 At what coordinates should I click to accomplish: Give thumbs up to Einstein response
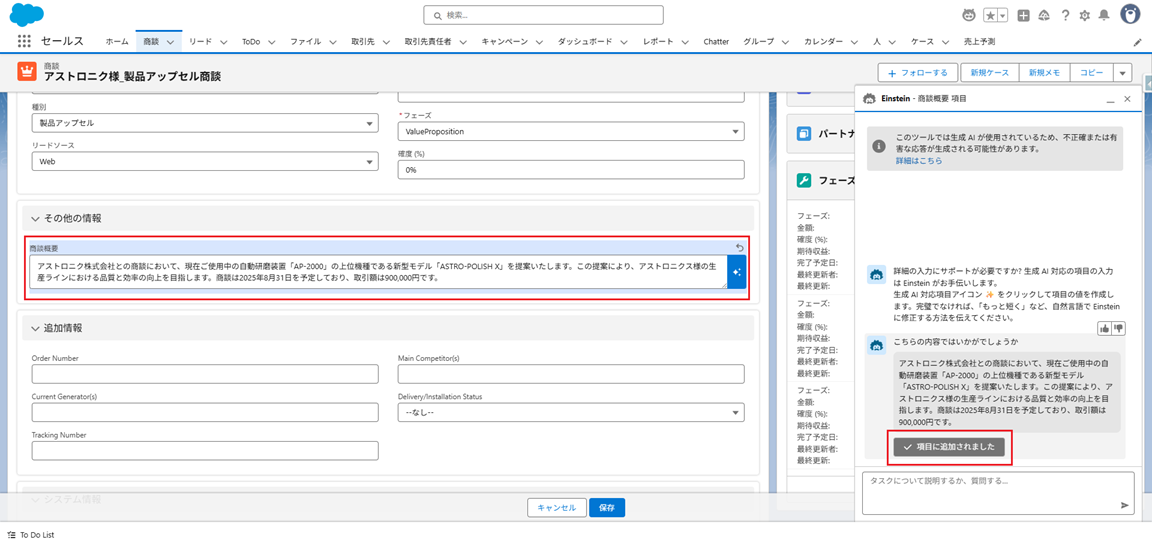pyautogui.click(x=1104, y=328)
